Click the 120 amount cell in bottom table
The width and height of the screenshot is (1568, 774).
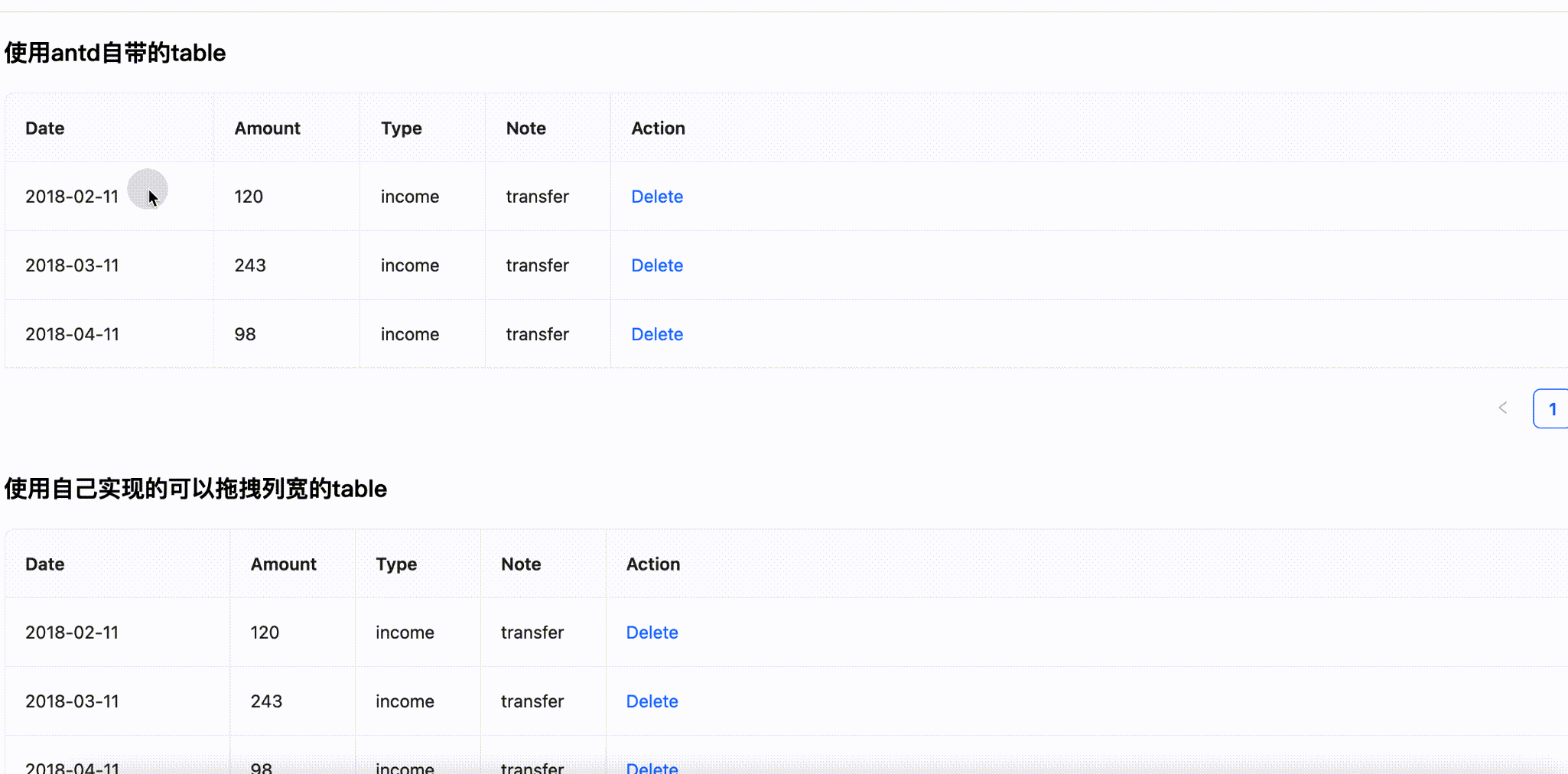click(x=265, y=633)
